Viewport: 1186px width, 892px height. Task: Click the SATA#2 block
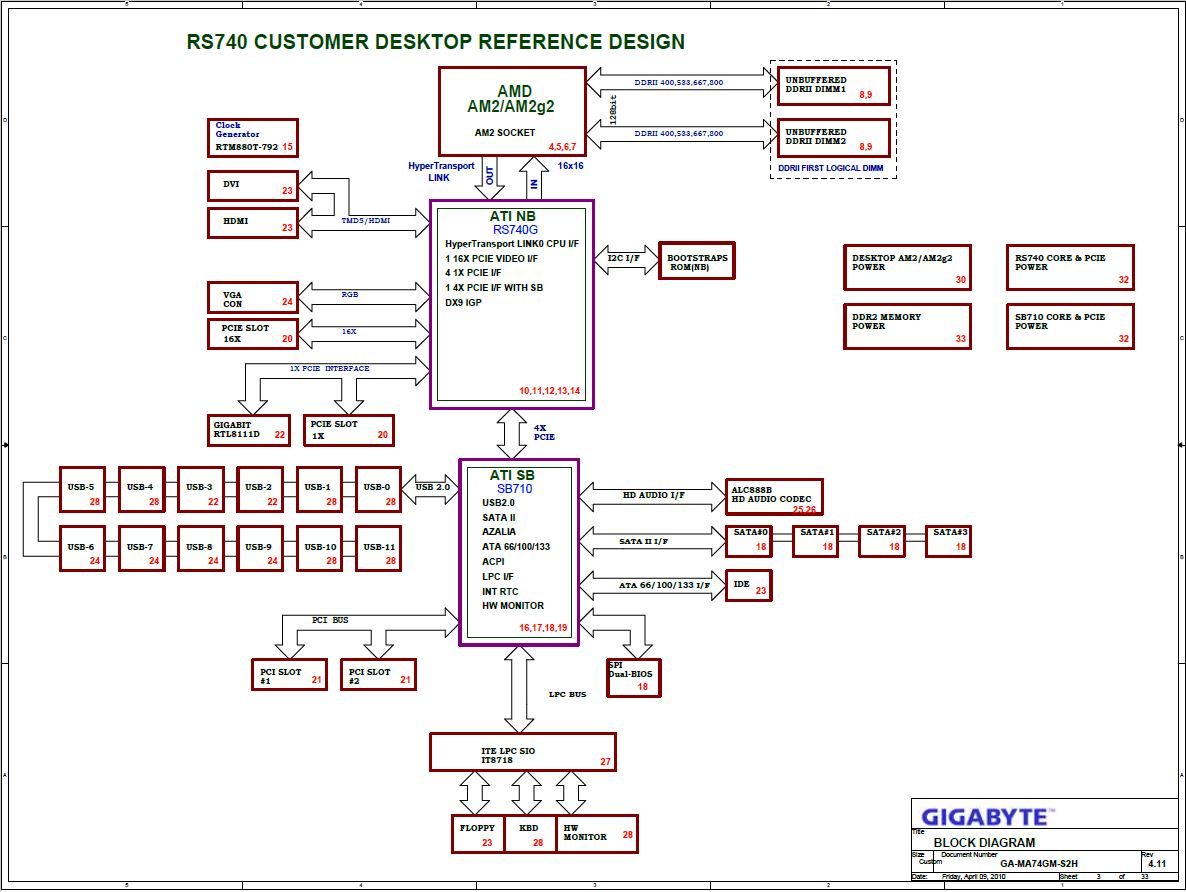pos(882,542)
